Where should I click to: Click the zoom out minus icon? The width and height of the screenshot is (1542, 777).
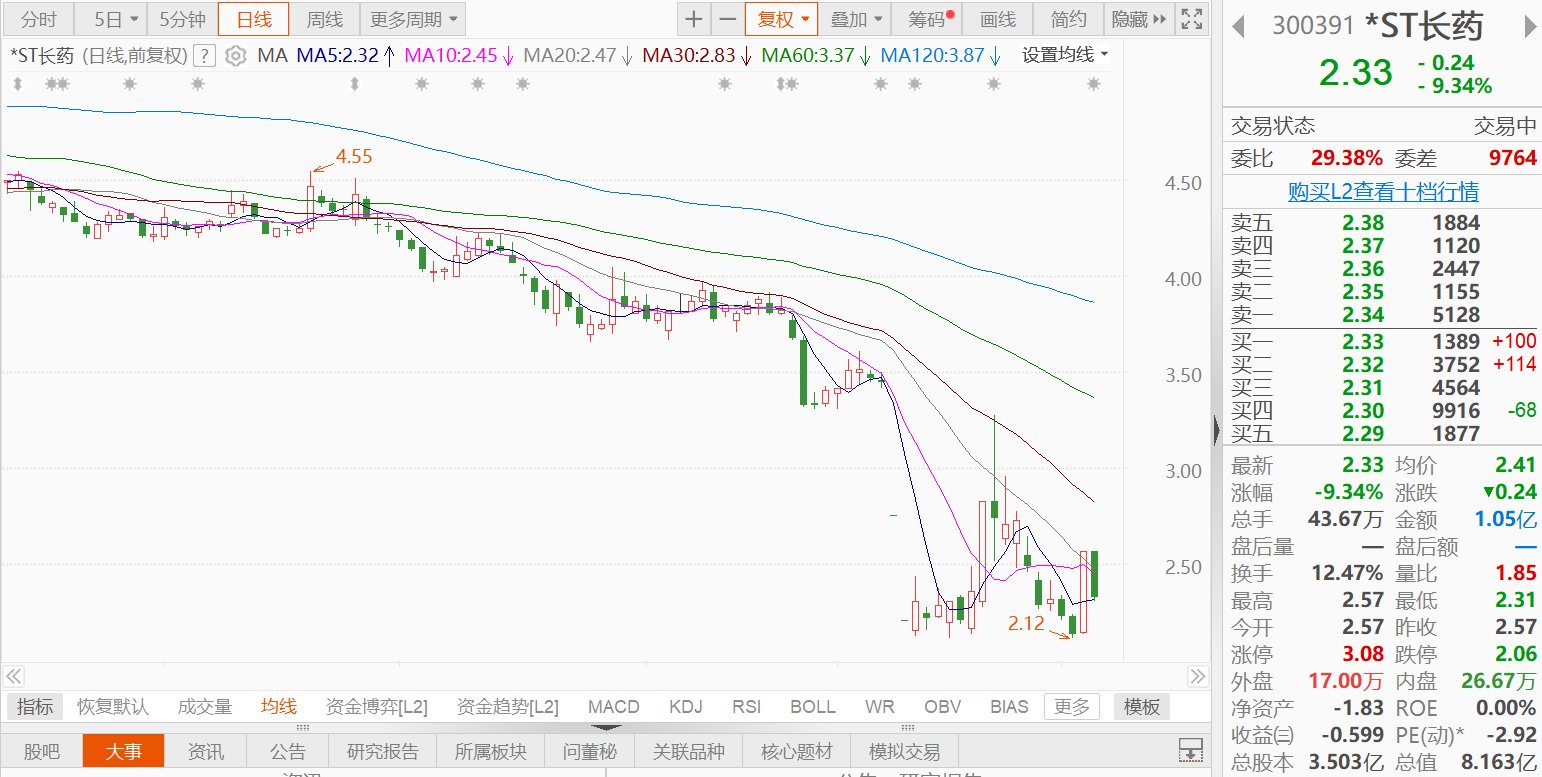coord(727,19)
